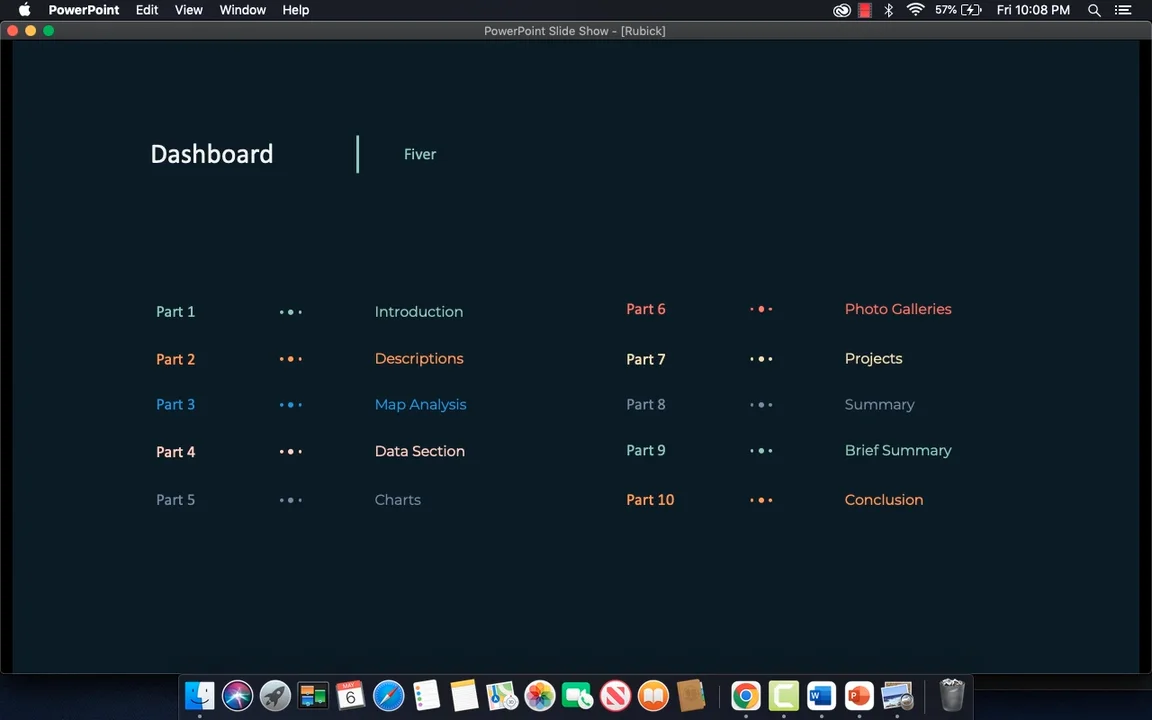Select the Part 4 label
This screenshot has height=720, width=1152.
point(176,452)
